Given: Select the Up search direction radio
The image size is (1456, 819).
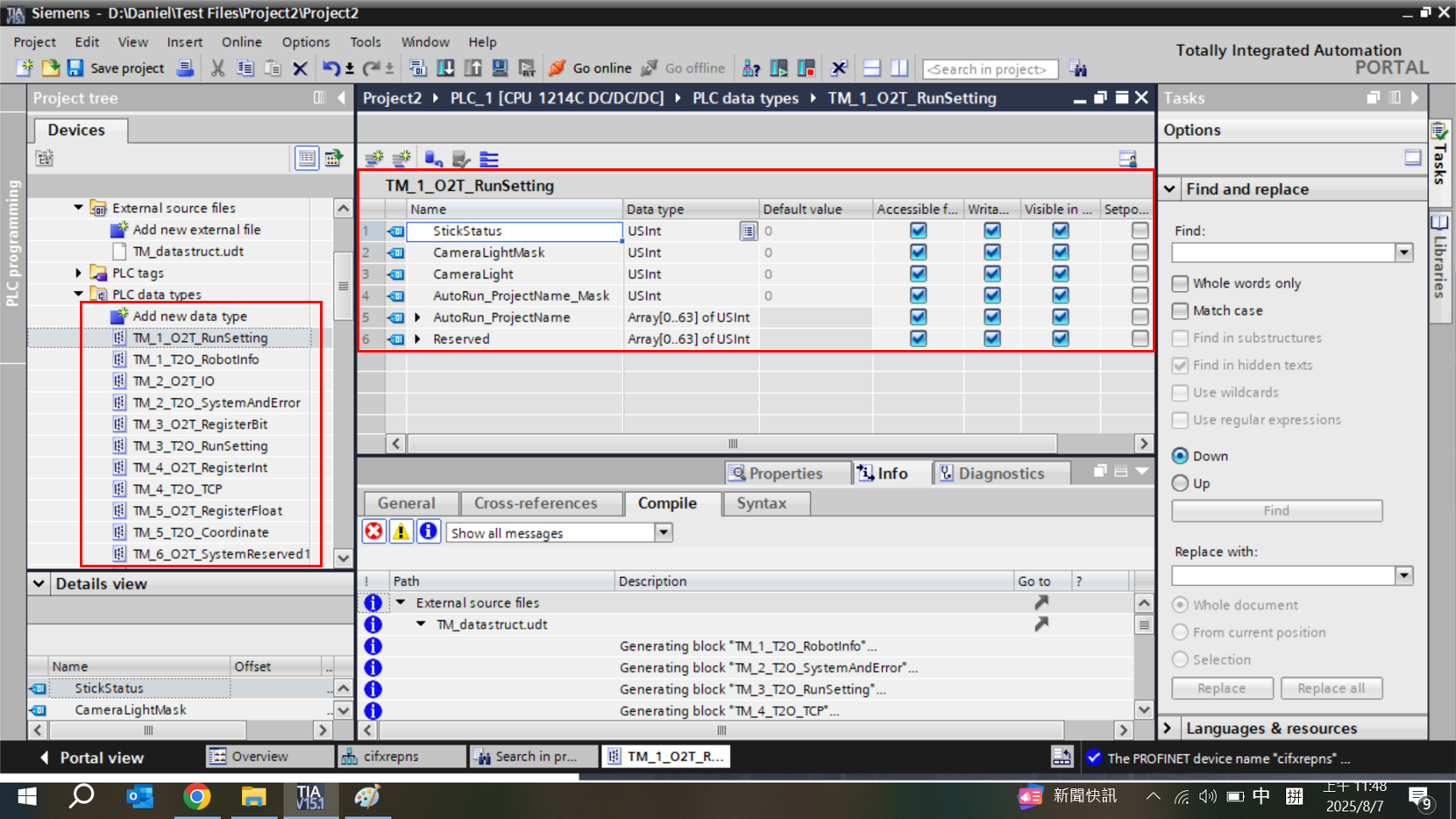Looking at the screenshot, I should (x=1180, y=483).
